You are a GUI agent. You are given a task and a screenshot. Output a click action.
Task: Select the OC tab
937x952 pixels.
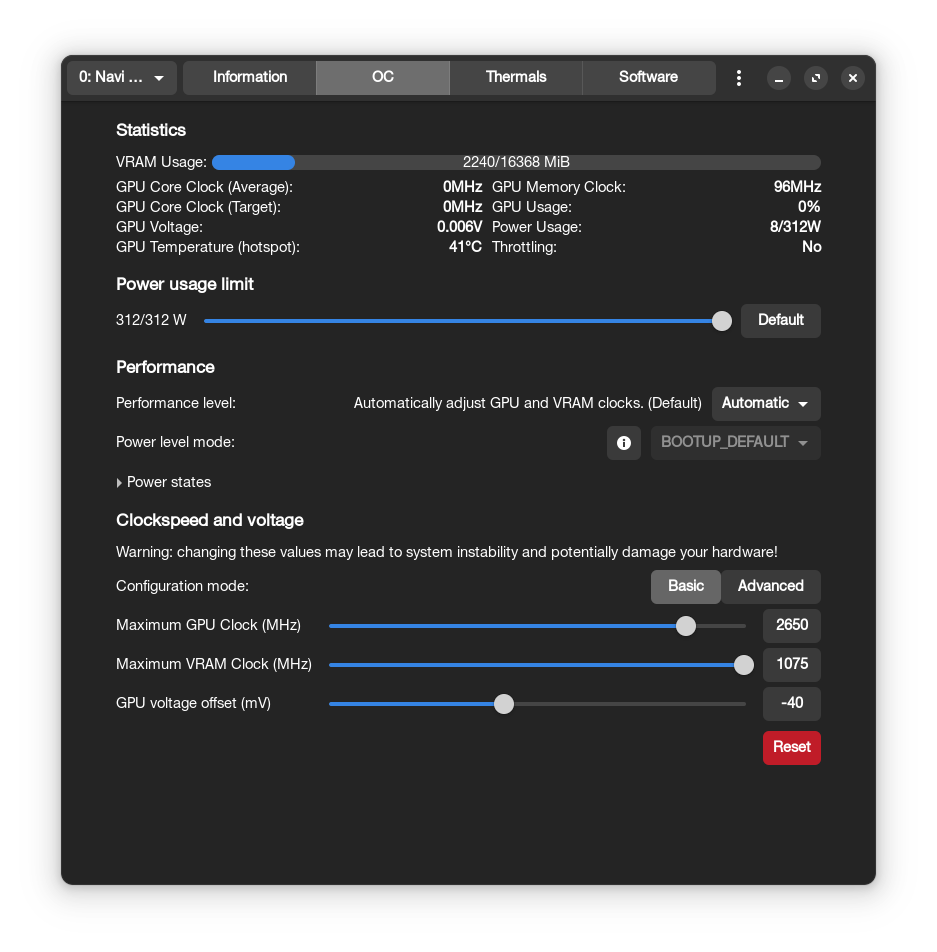[383, 77]
